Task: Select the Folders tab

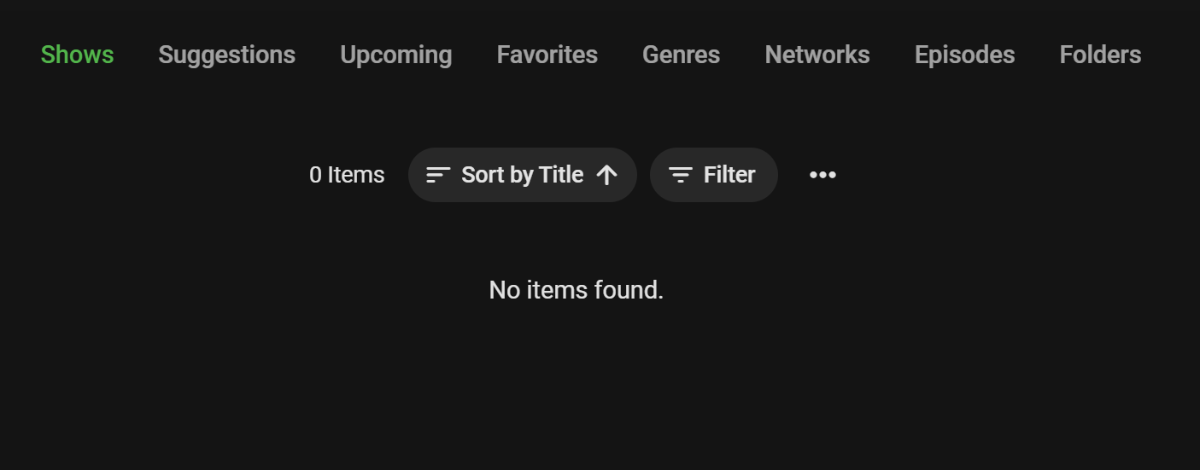Action: tap(1100, 55)
